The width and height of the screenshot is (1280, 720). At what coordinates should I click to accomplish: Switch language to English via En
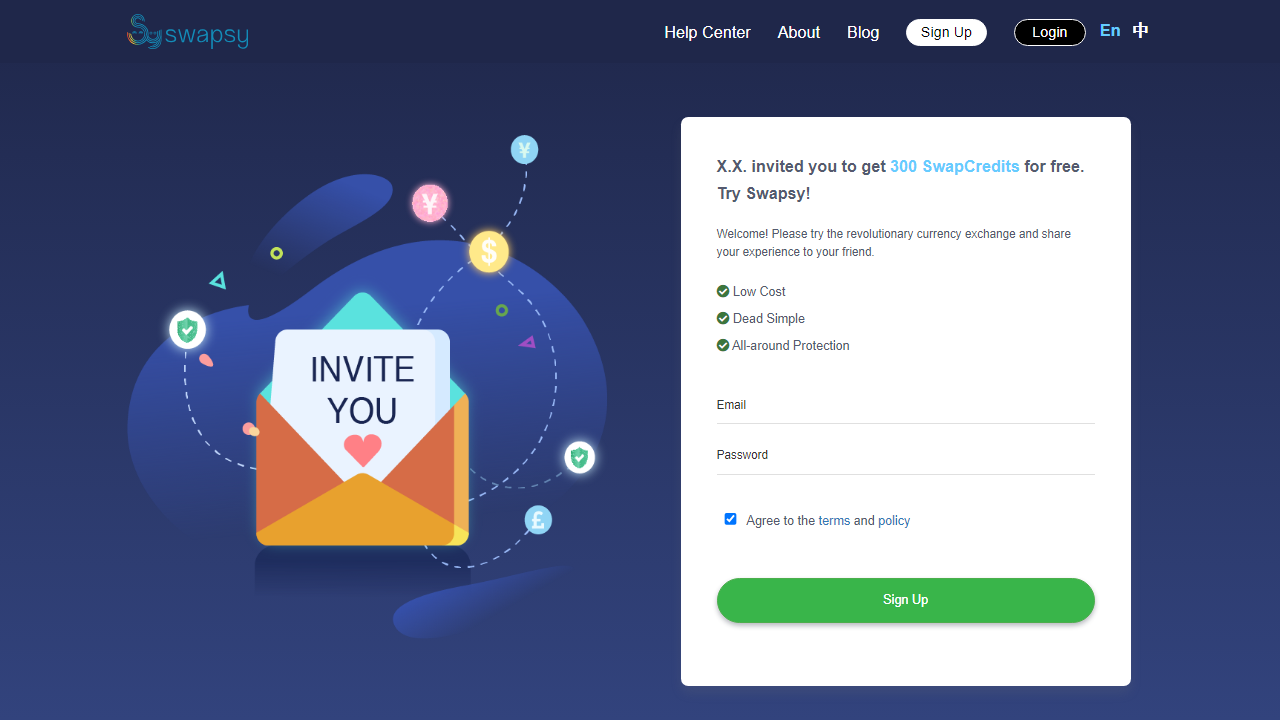(1110, 31)
